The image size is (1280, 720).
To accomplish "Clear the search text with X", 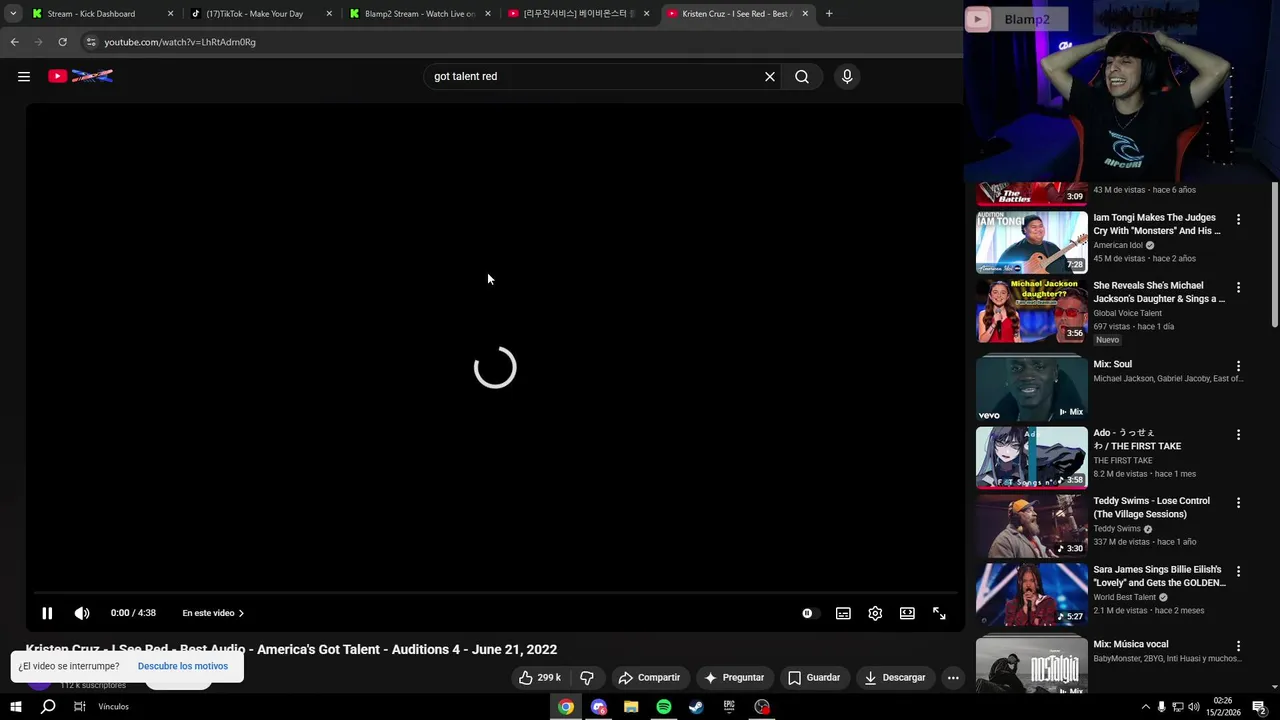I will pos(770,76).
